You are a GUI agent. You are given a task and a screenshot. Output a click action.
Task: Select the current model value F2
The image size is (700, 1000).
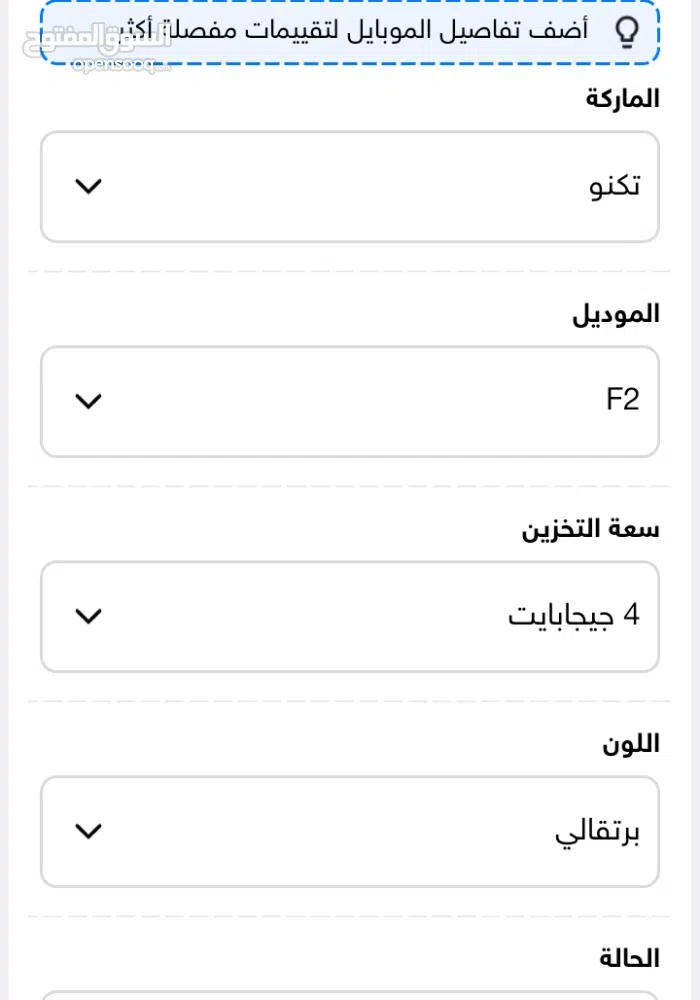[623, 399]
